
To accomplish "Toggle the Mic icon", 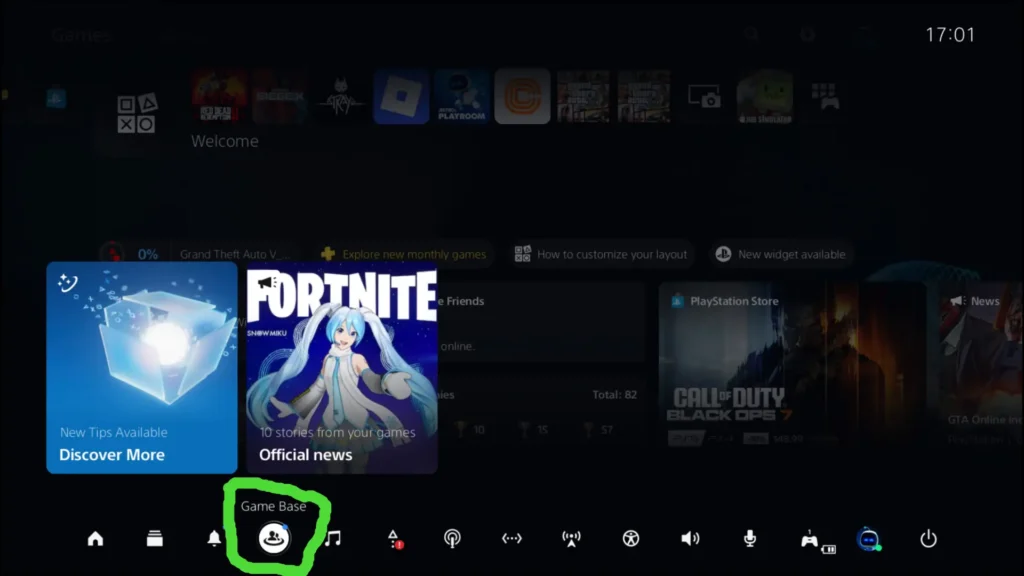I will [x=750, y=539].
